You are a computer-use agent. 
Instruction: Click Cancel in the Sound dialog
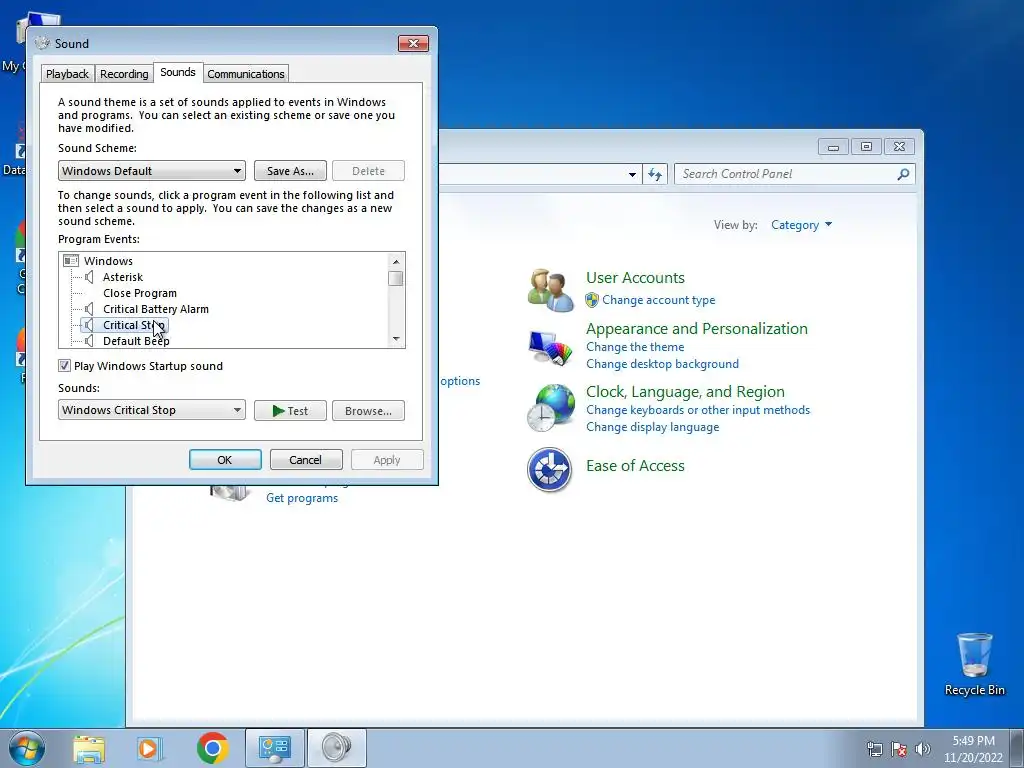pyautogui.click(x=306, y=460)
